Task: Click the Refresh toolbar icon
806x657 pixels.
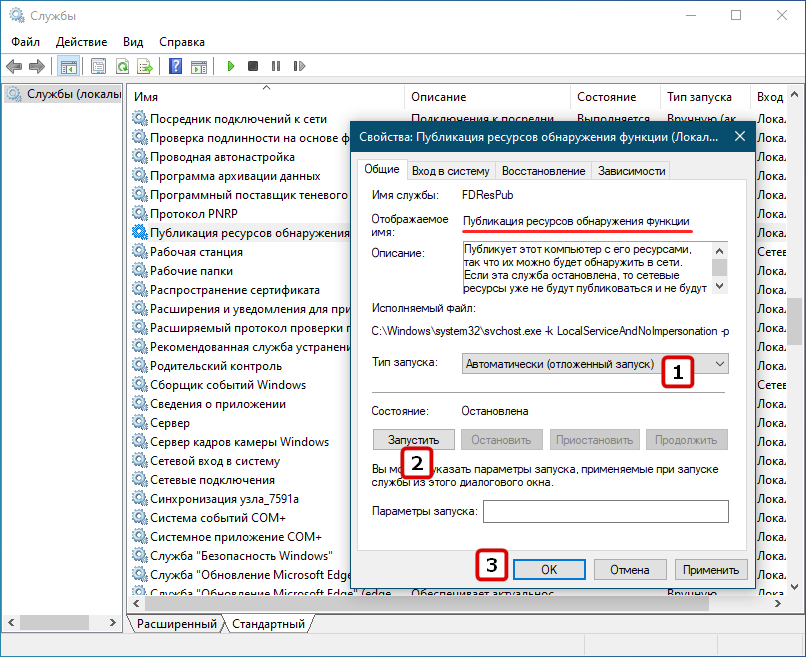Action: [122, 66]
